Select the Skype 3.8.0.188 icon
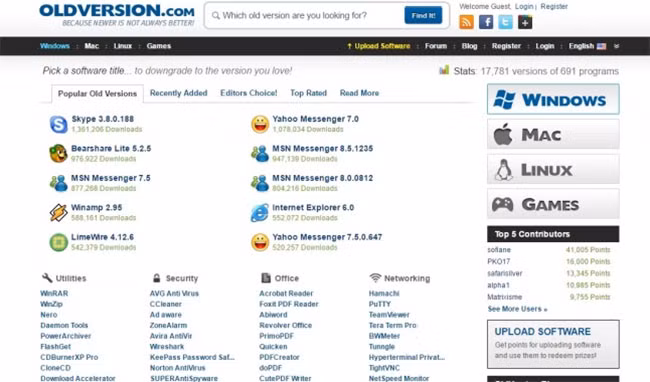This screenshot has height=382, width=650. pos(58,124)
